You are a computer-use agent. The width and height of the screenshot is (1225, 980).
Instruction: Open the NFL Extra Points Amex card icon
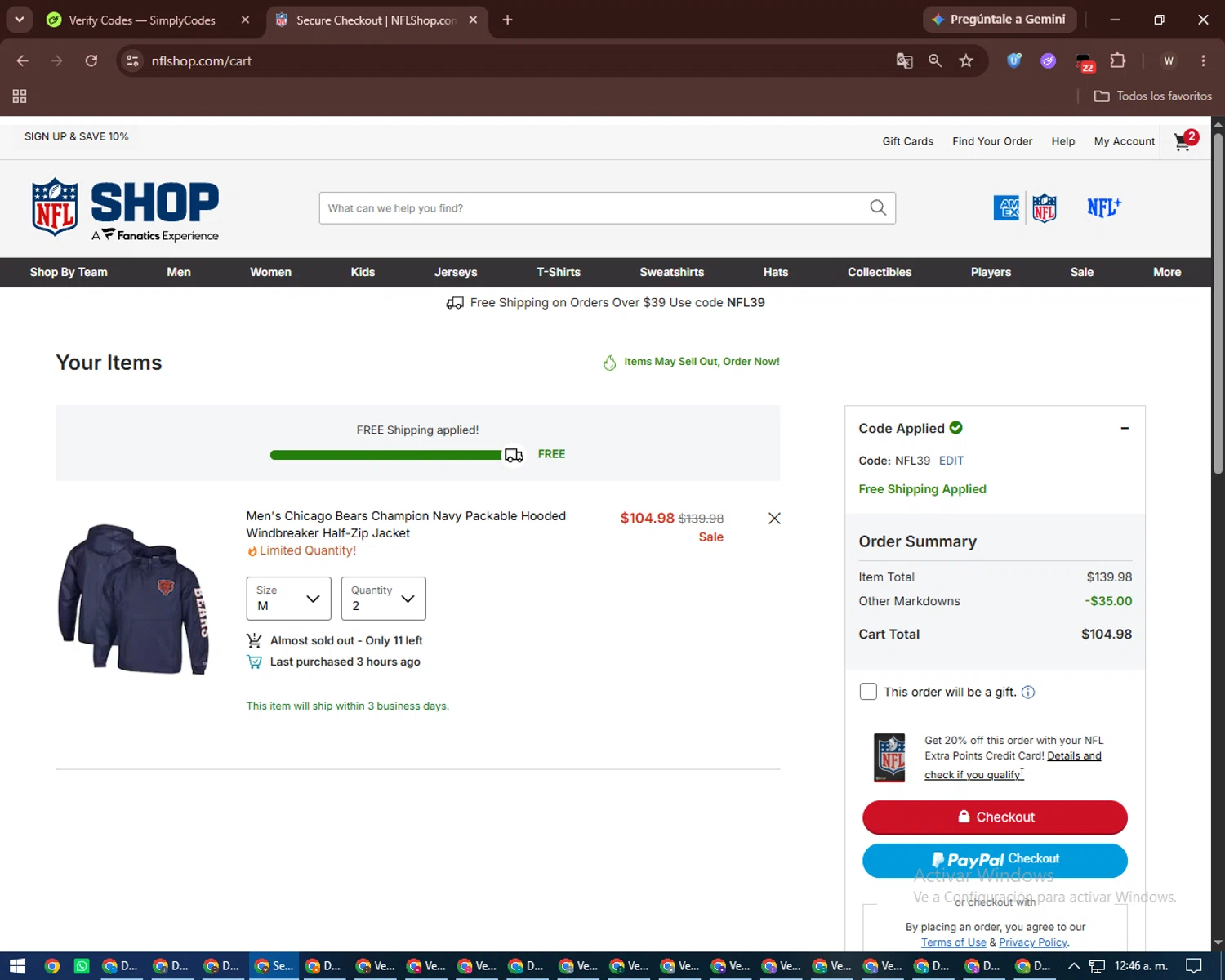pyautogui.click(x=1025, y=208)
